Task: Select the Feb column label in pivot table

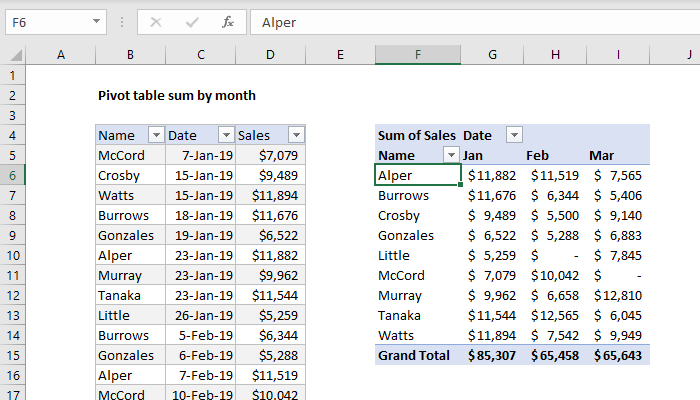Action: click(540, 155)
